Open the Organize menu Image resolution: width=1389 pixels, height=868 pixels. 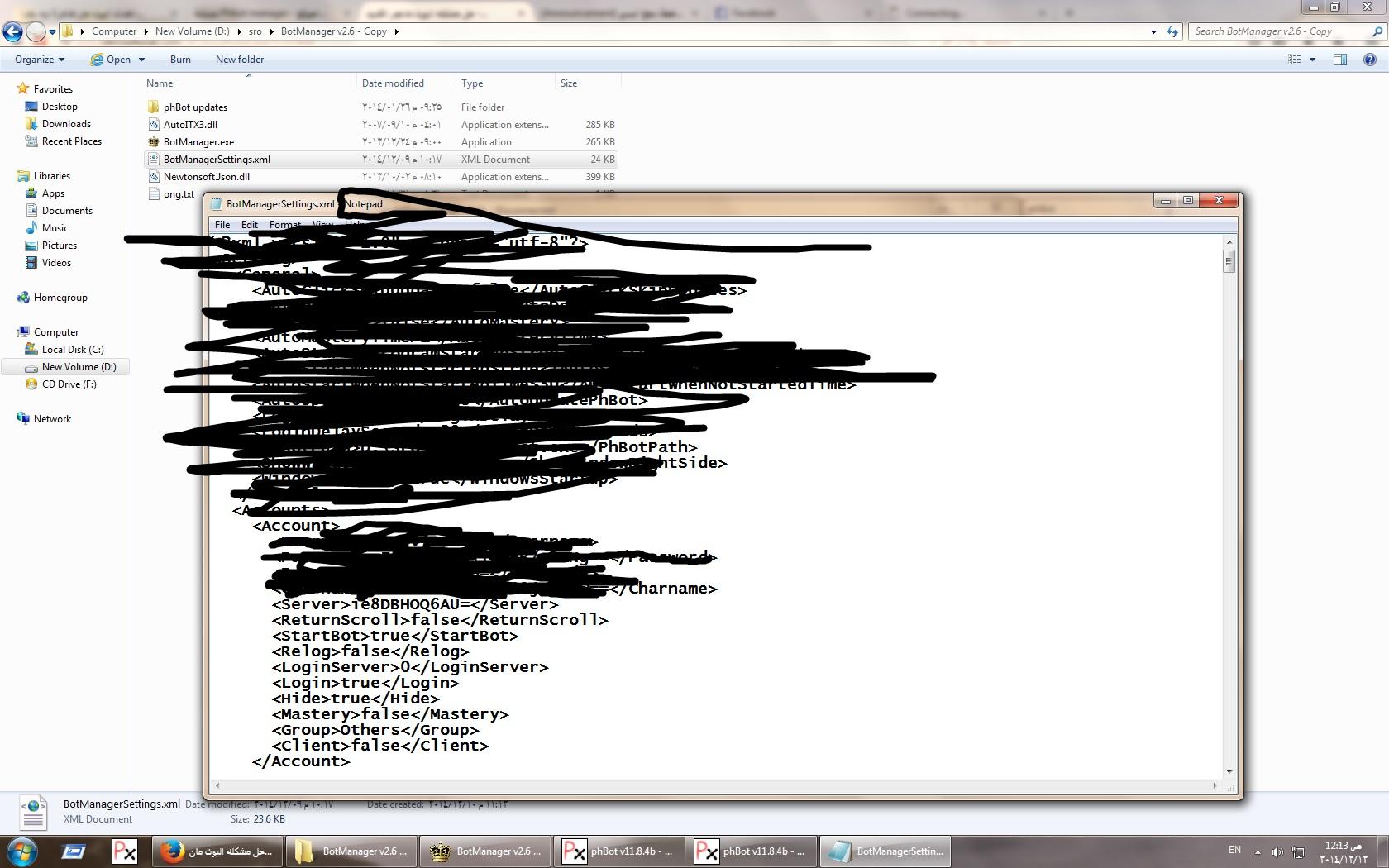coord(39,60)
